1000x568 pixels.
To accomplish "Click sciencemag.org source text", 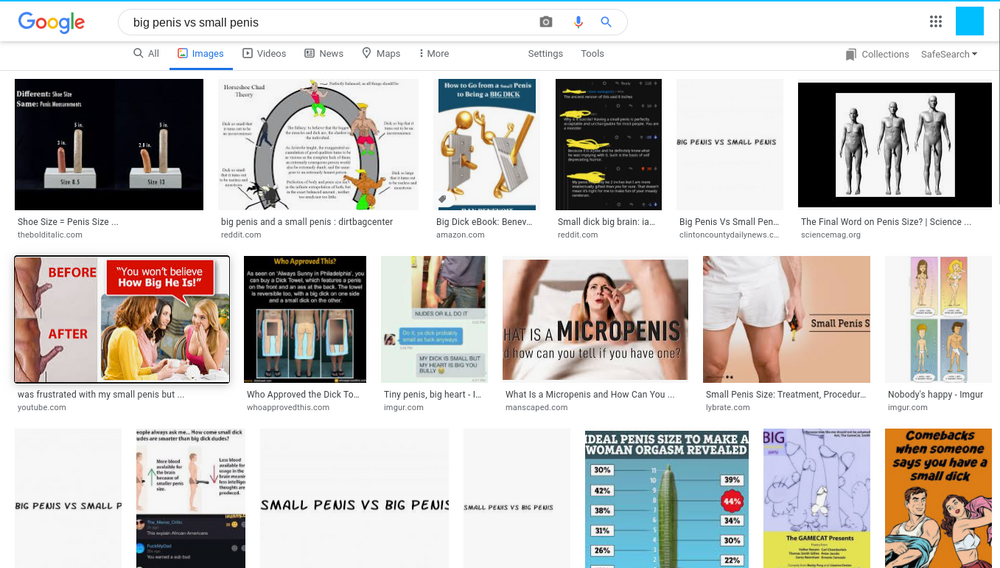I will (x=830, y=235).
